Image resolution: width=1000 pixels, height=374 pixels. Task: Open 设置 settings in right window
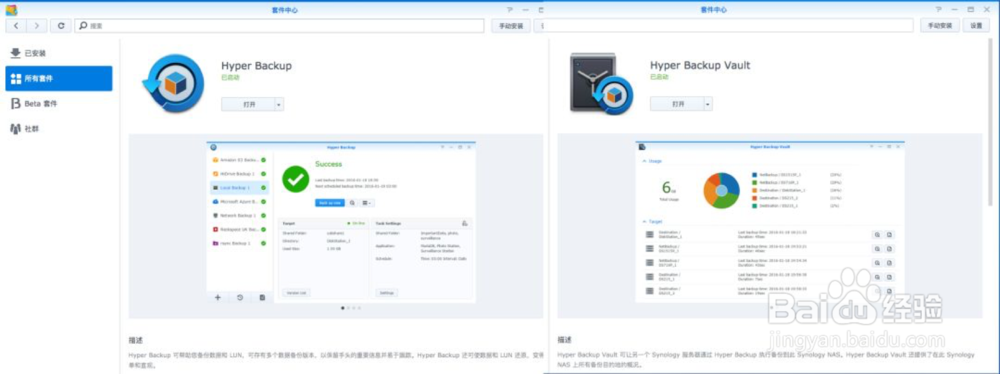(x=976, y=26)
